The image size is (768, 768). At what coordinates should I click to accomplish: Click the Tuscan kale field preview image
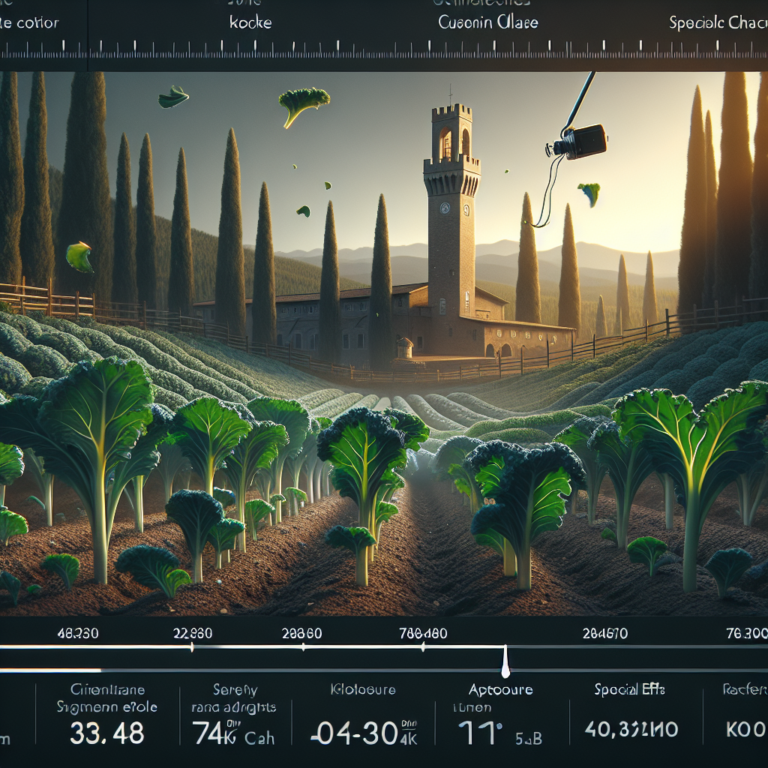point(384,344)
